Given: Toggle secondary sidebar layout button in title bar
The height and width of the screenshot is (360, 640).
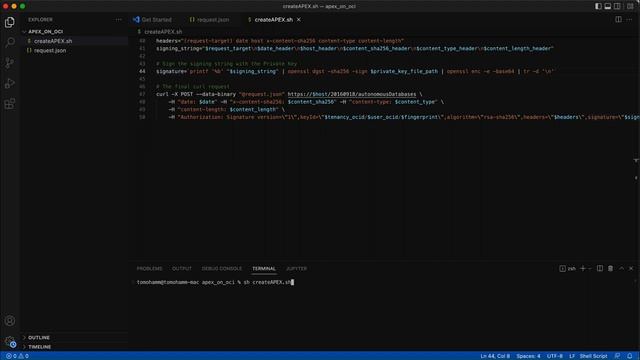Looking at the screenshot, I should pos(618,6).
